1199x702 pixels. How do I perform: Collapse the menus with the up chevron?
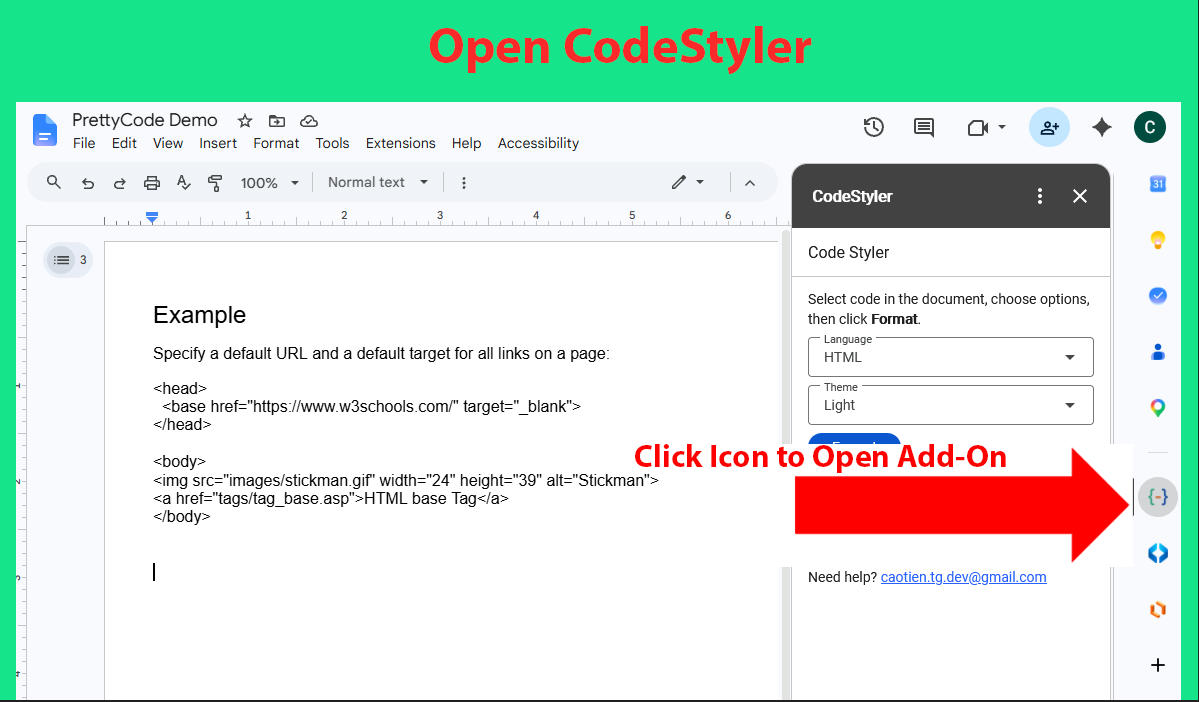click(x=750, y=183)
